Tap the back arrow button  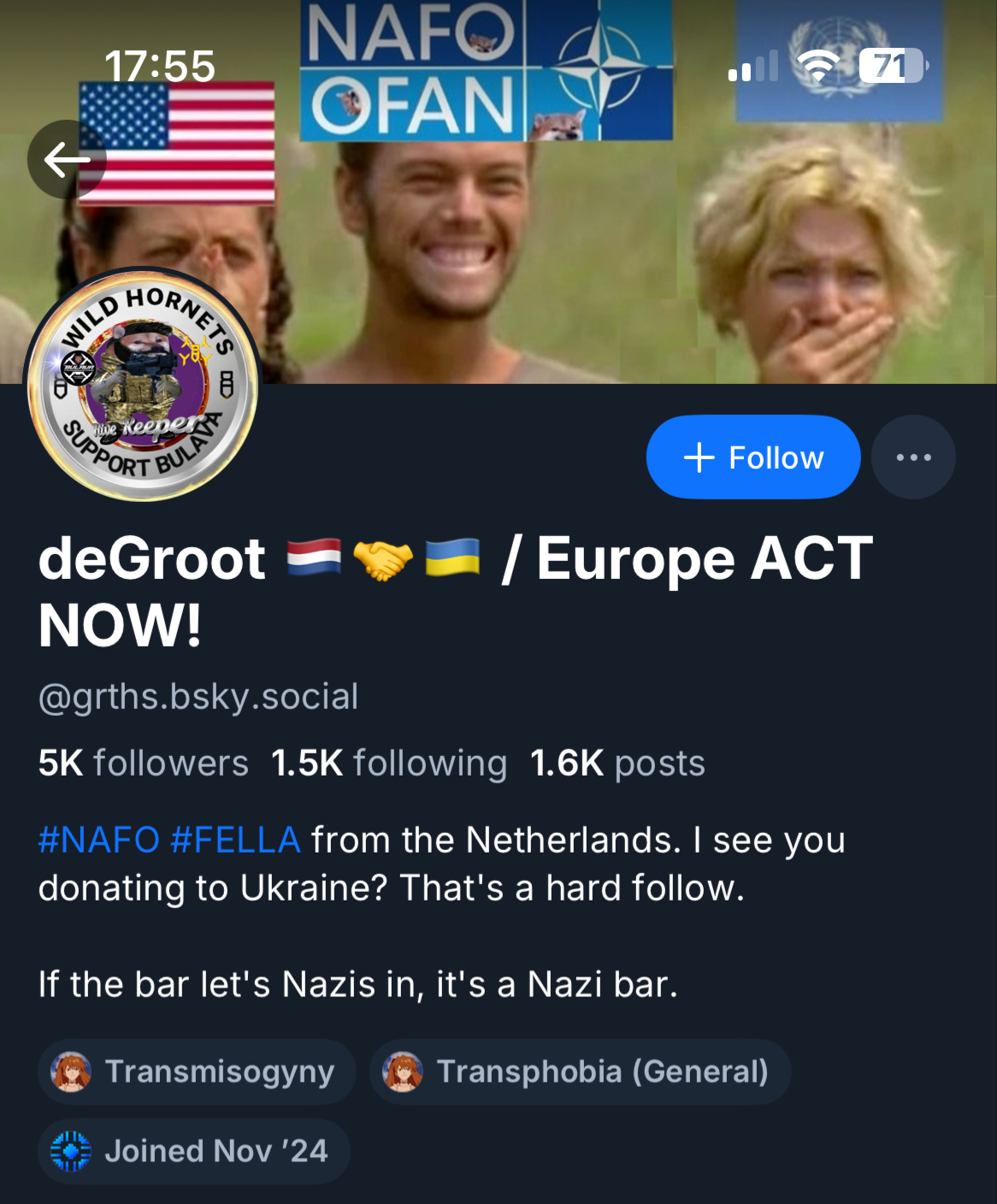coord(67,159)
